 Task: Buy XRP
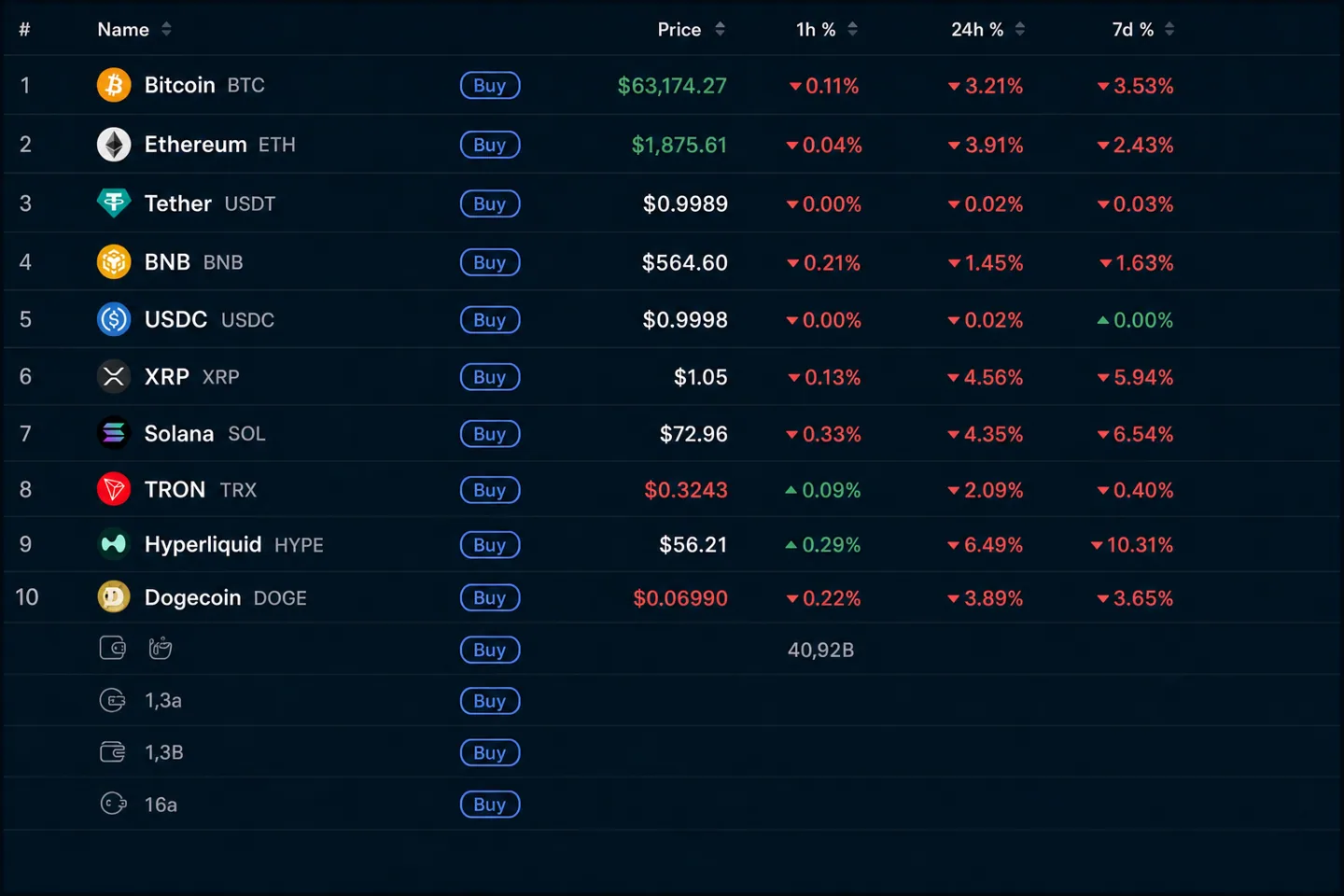click(x=490, y=376)
